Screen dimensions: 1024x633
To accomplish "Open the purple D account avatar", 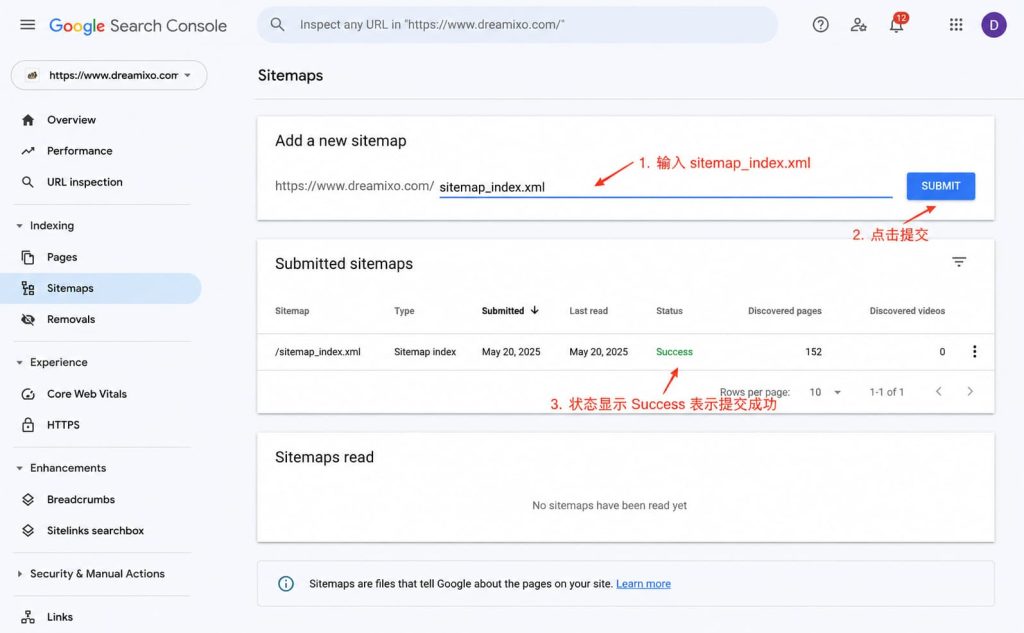I will [993, 25].
